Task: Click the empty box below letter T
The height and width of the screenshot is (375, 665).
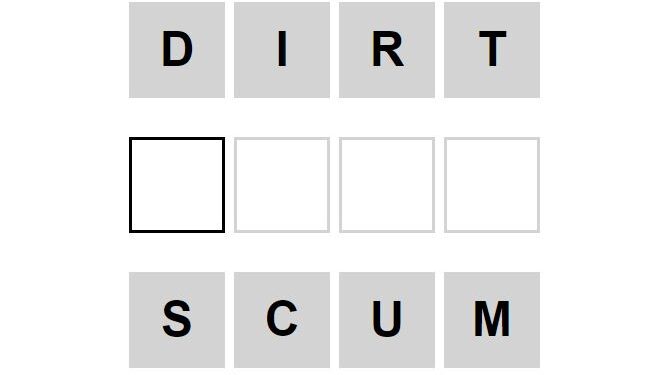Action: point(492,185)
